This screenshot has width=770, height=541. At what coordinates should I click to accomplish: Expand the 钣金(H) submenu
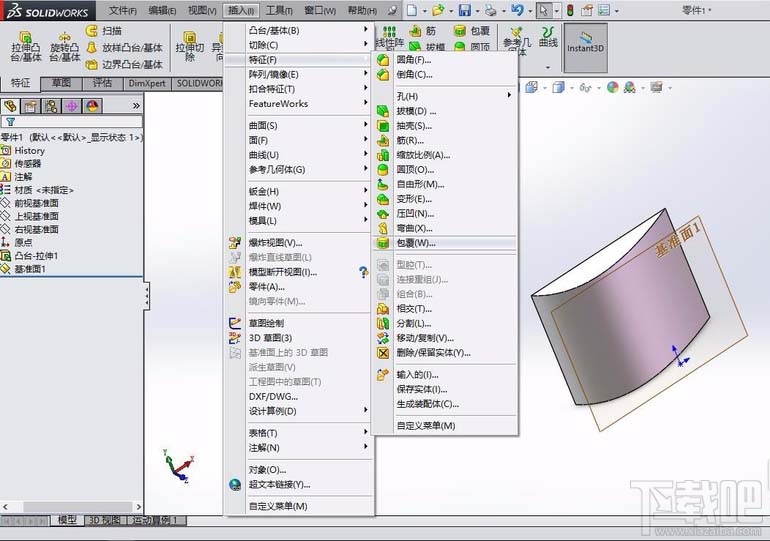click(299, 191)
